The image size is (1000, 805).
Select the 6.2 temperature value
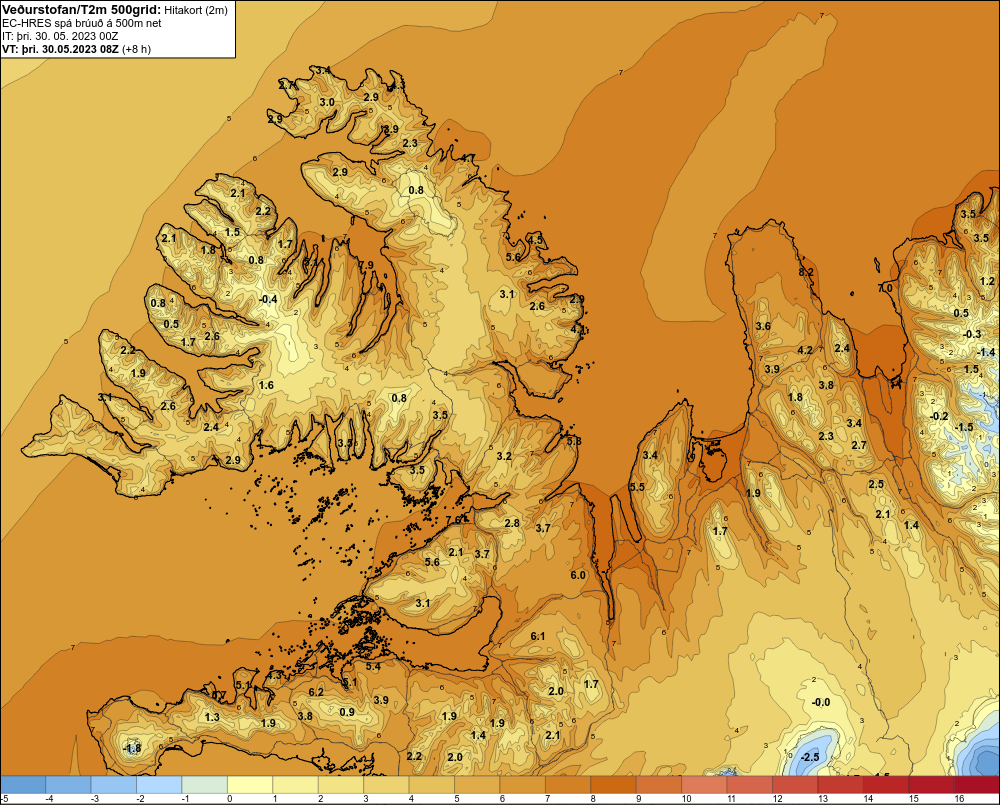click(316, 692)
